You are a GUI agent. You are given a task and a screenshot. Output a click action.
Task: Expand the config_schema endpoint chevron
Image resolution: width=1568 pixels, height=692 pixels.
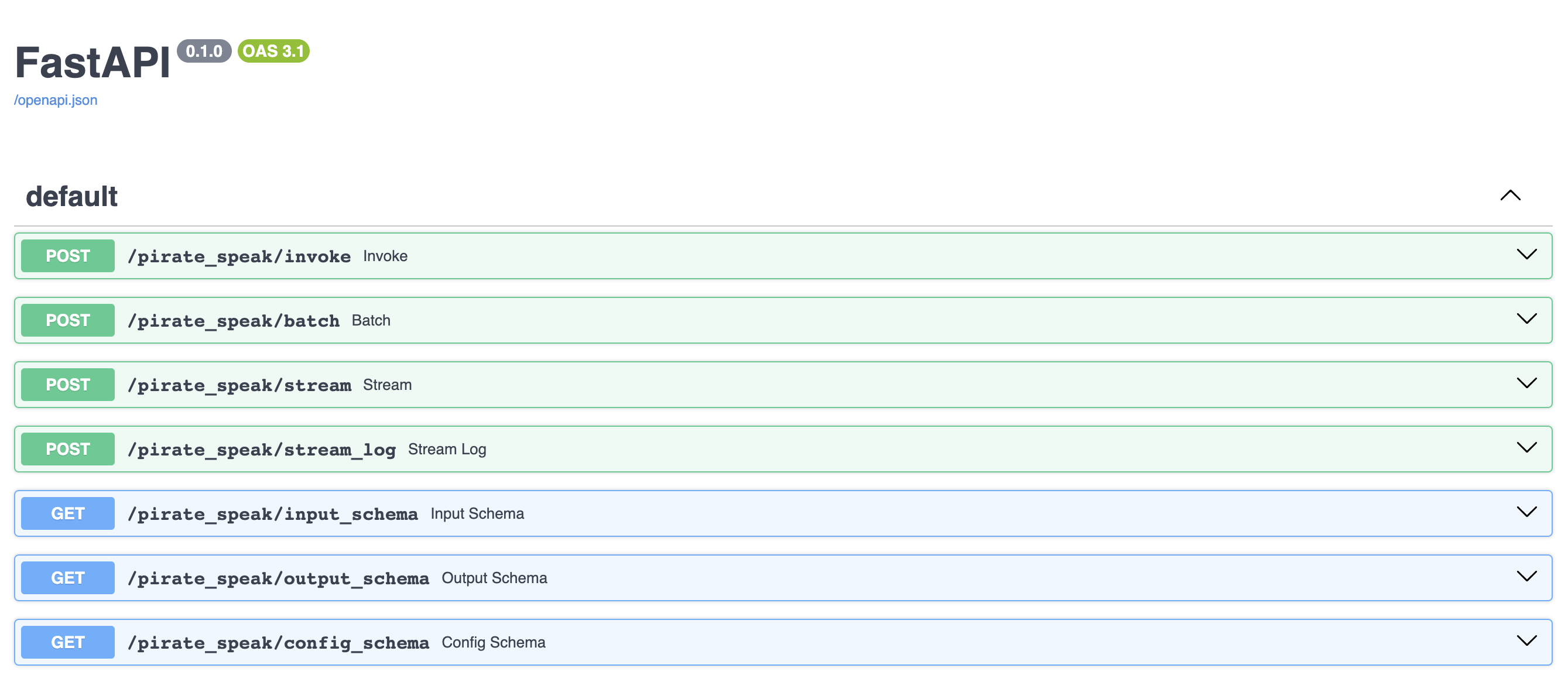click(x=1526, y=641)
